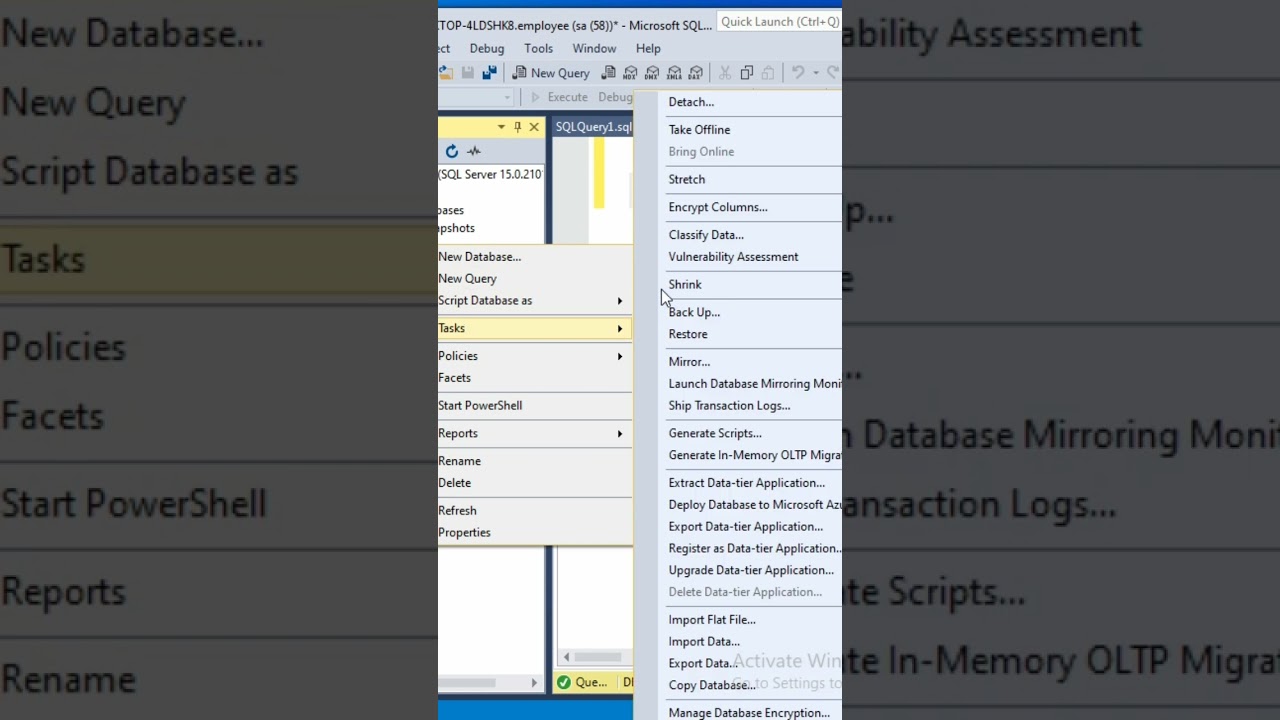The width and height of the screenshot is (1280, 720).
Task: Select Shrink in Tasks submenu
Action: click(738, 285)
